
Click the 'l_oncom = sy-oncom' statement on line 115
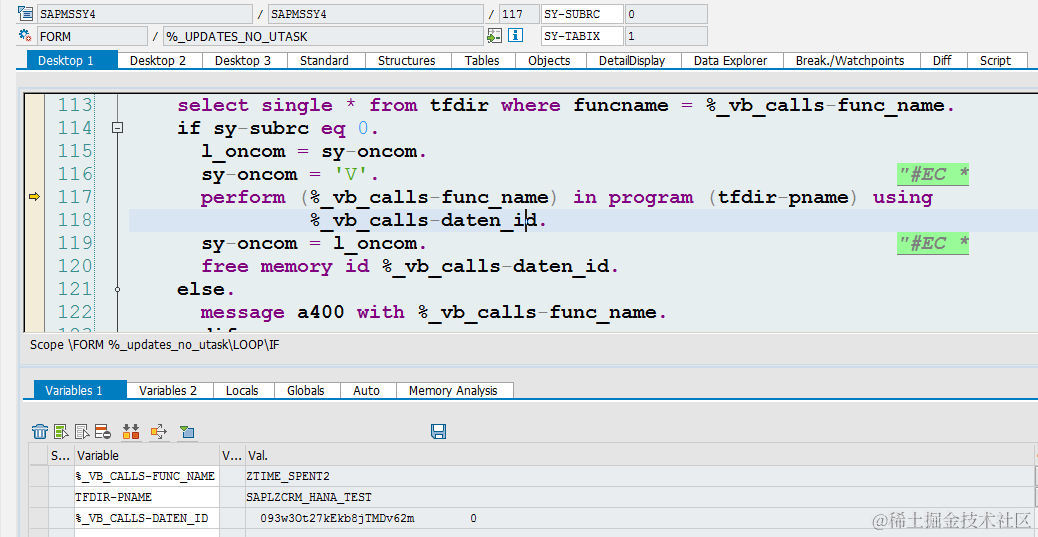(x=314, y=152)
